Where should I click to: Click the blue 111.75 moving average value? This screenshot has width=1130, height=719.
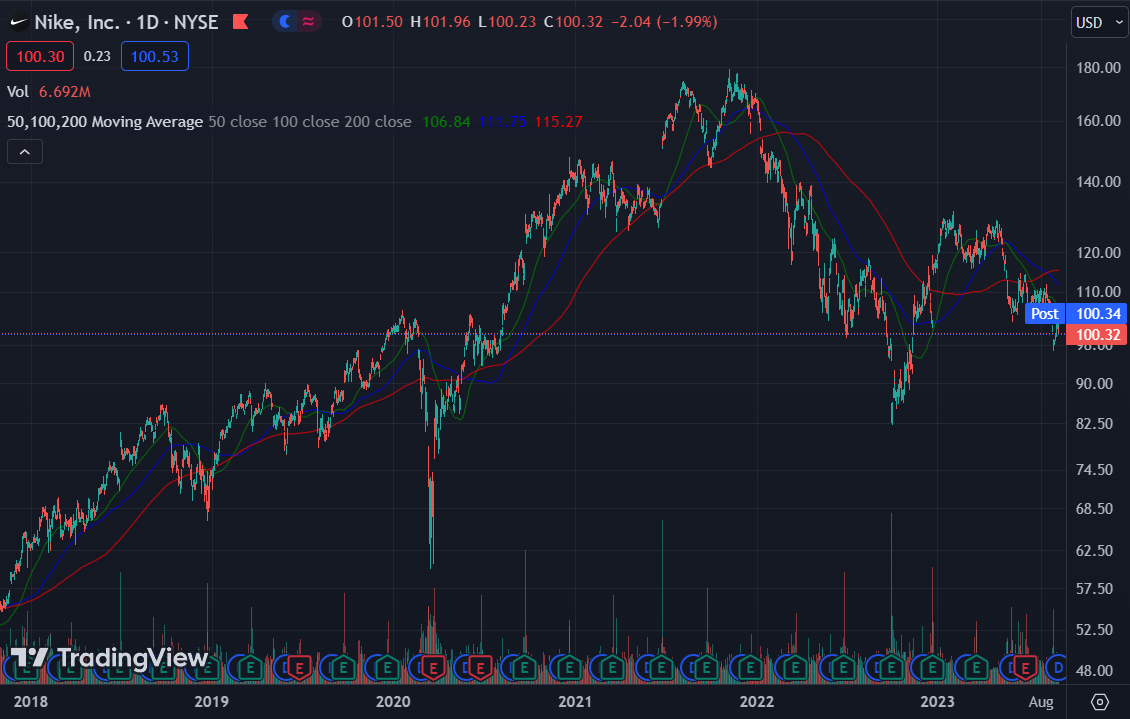point(502,122)
